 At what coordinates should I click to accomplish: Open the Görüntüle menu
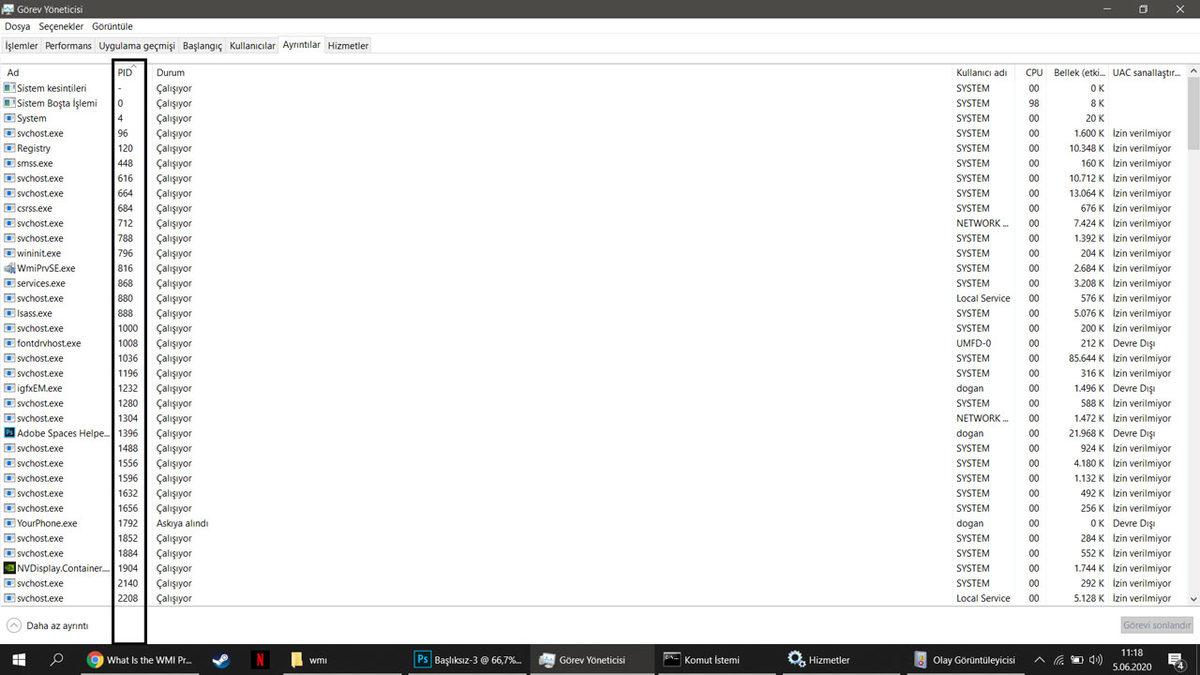click(x=112, y=26)
